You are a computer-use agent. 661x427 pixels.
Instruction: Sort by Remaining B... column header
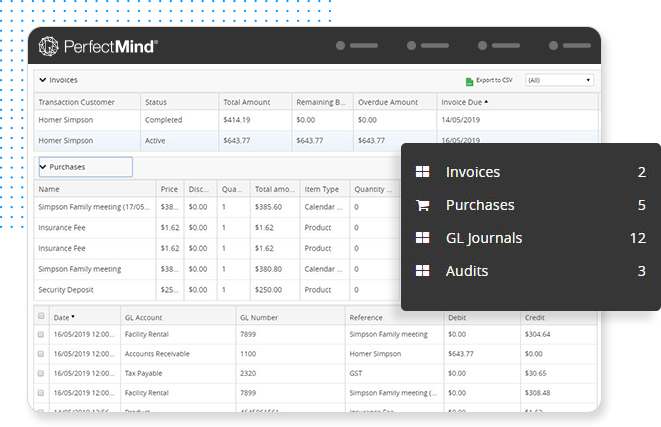pos(321,102)
